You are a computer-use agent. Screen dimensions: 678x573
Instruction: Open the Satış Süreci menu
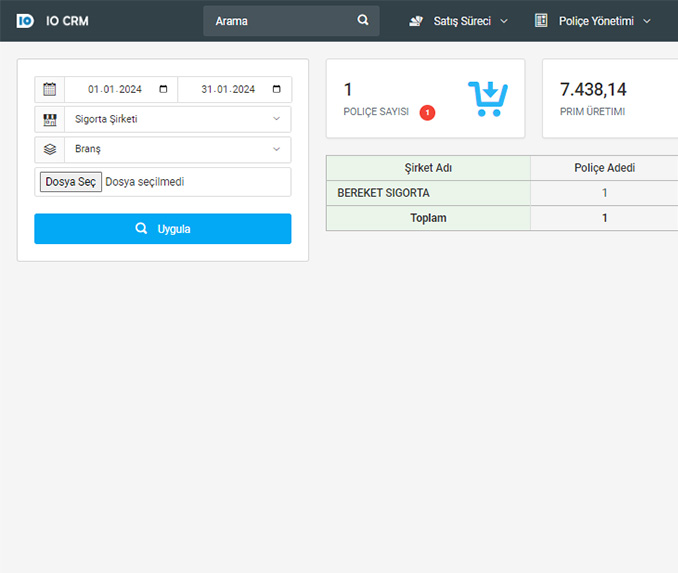pyautogui.click(x=460, y=21)
